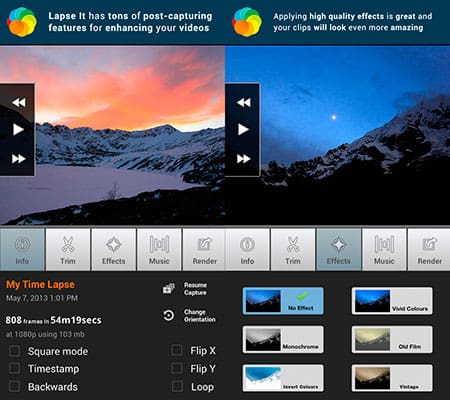450x400 pixels.
Task: Play the blue night mountain video
Action: pos(243,129)
